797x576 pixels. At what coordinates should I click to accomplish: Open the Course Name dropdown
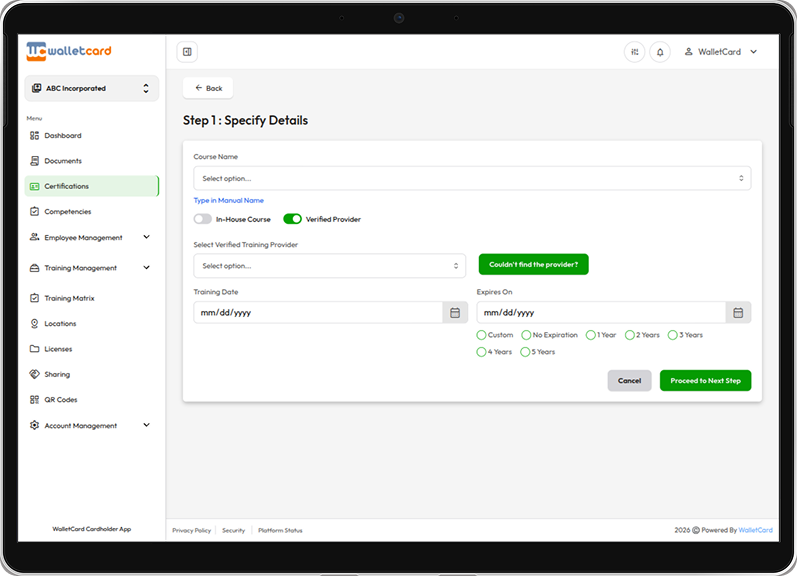tap(472, 178)
